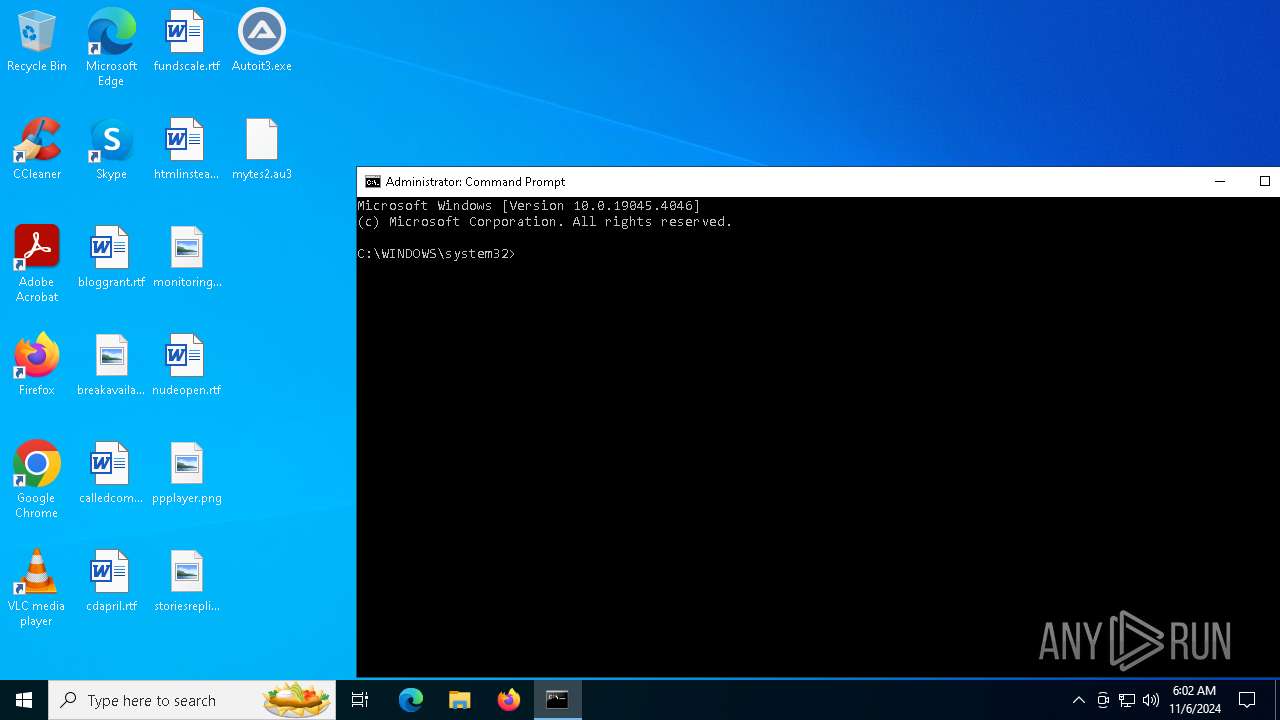
Task: Open Firefox desktop shortcut
Action: point(37,365)
